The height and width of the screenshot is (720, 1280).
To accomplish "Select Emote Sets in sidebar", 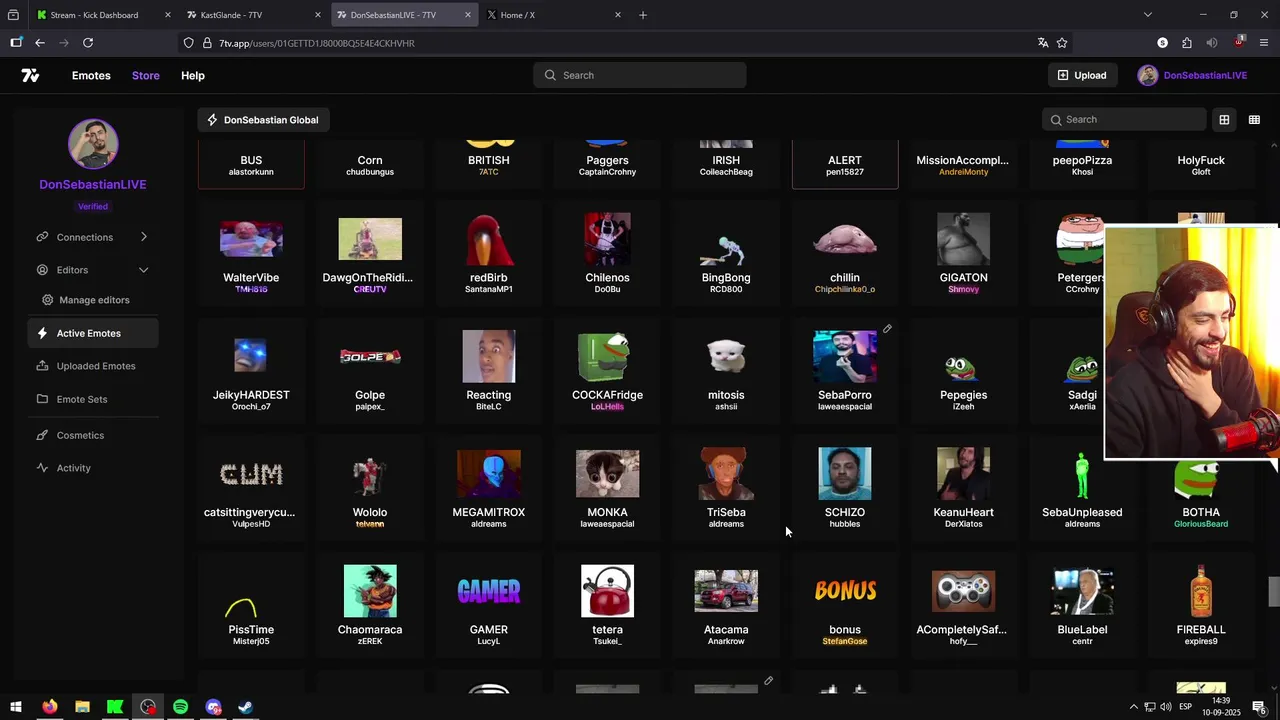I will (93, 399).
